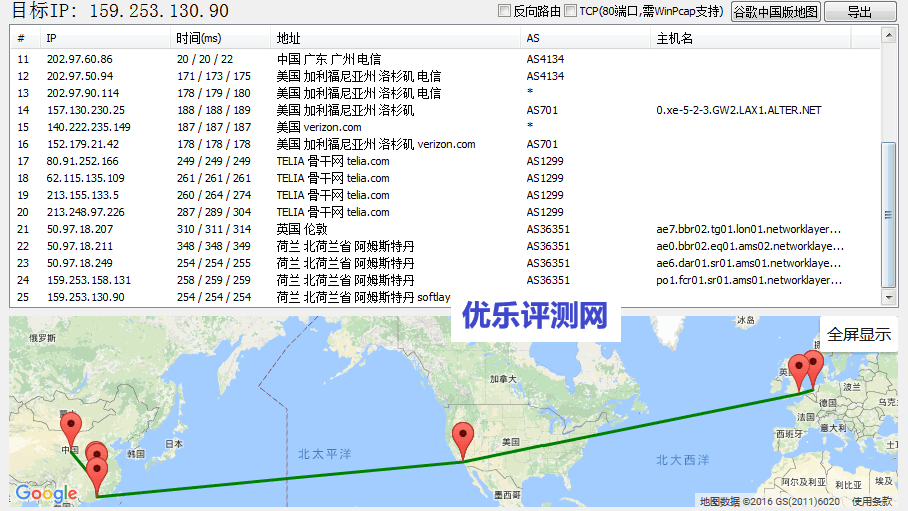Viewport: 908px width, 511px height.
Task: Click the Google logo on the map
Action: coord(46,493)
